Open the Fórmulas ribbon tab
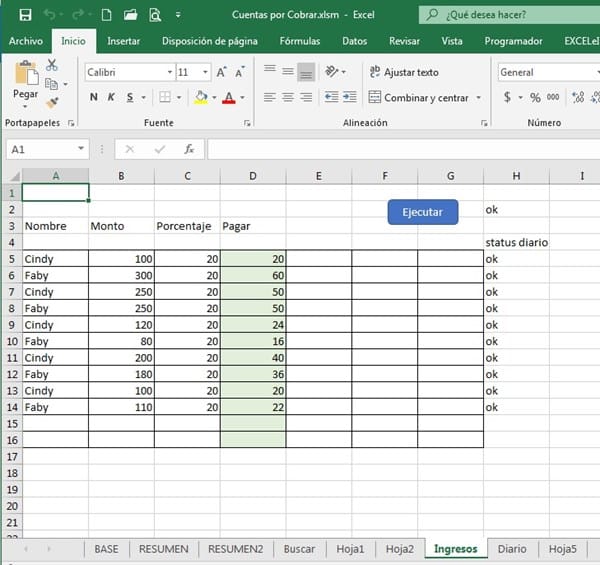This screenshot has height=565, width=600. 300,41
